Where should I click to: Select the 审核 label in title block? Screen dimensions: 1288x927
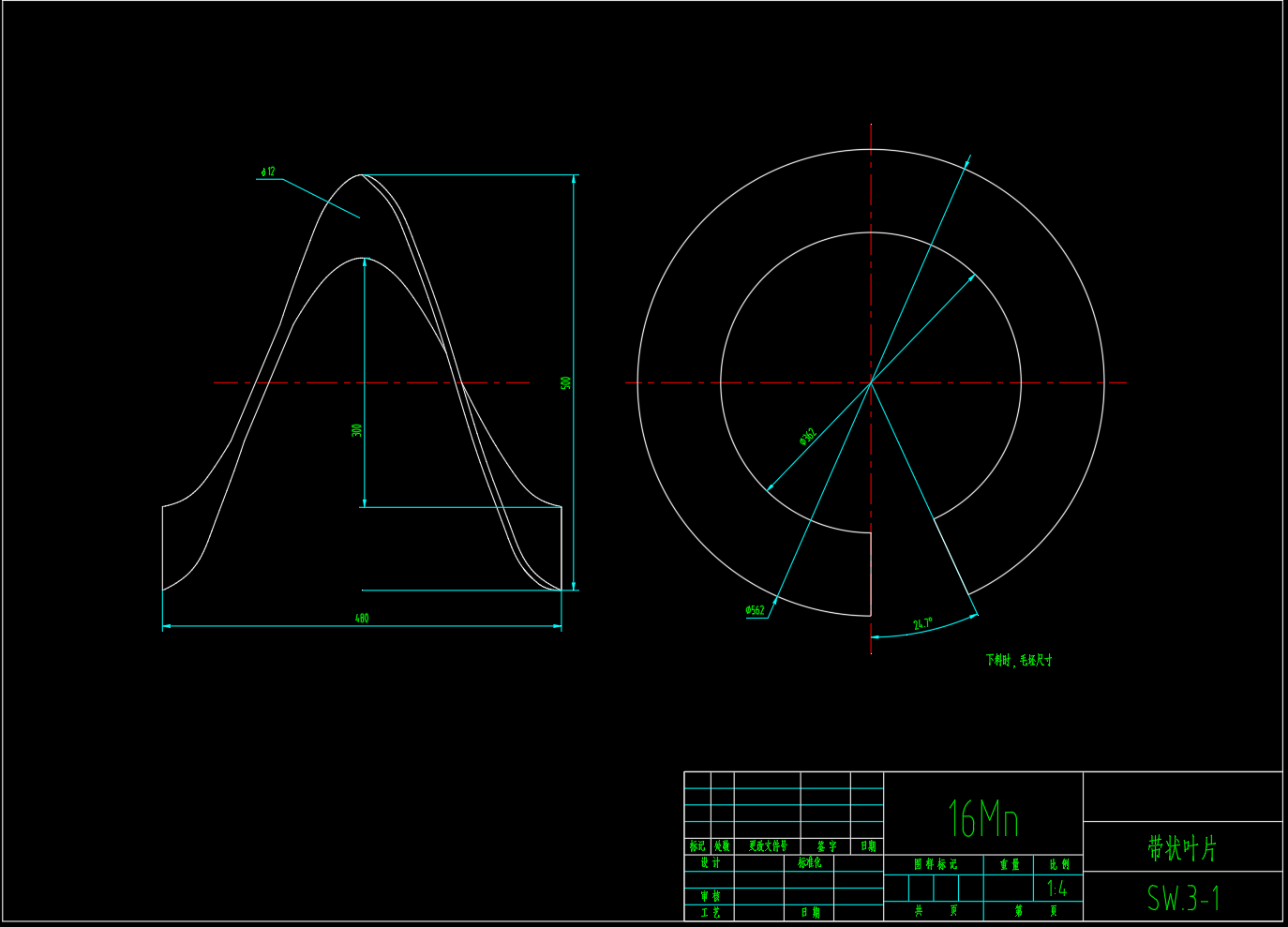click(x=711, y=896)
